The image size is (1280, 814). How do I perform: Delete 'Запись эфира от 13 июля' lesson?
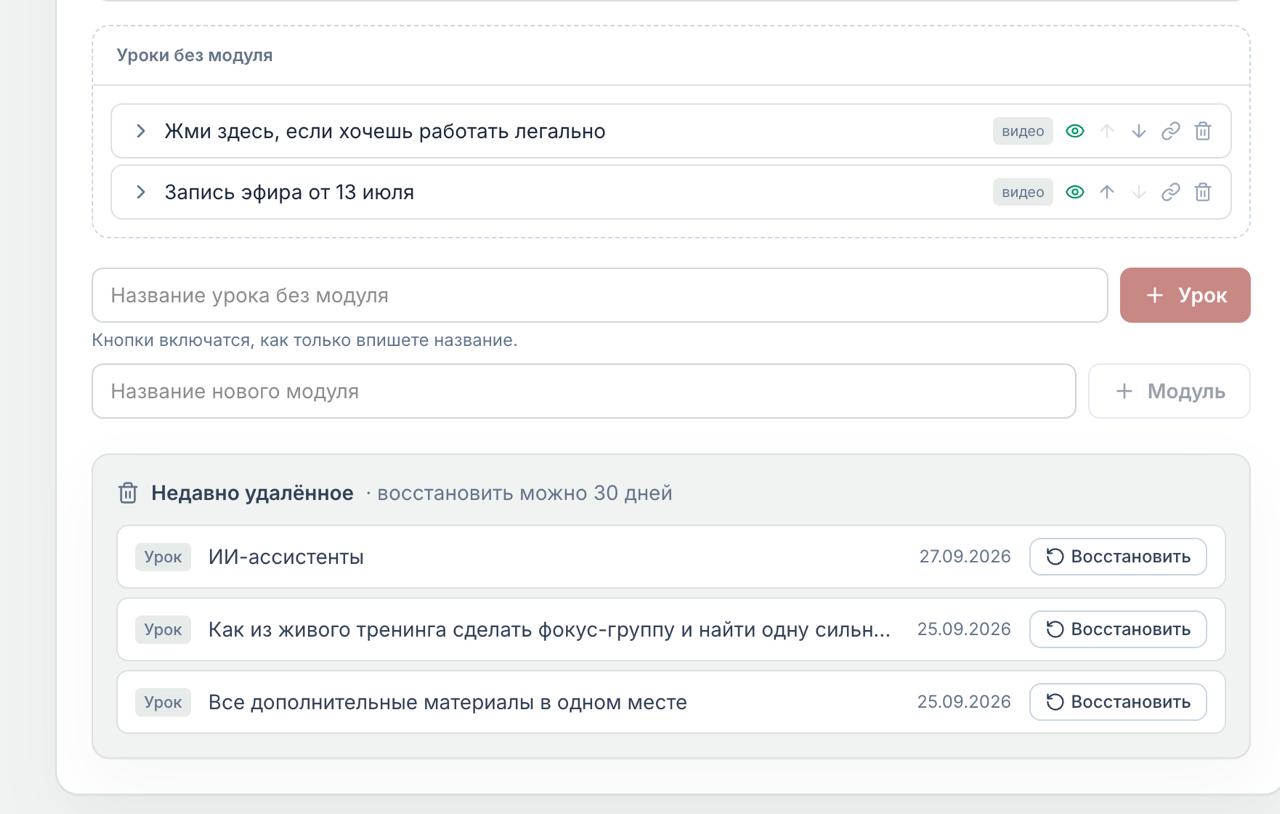point(1203,192)
